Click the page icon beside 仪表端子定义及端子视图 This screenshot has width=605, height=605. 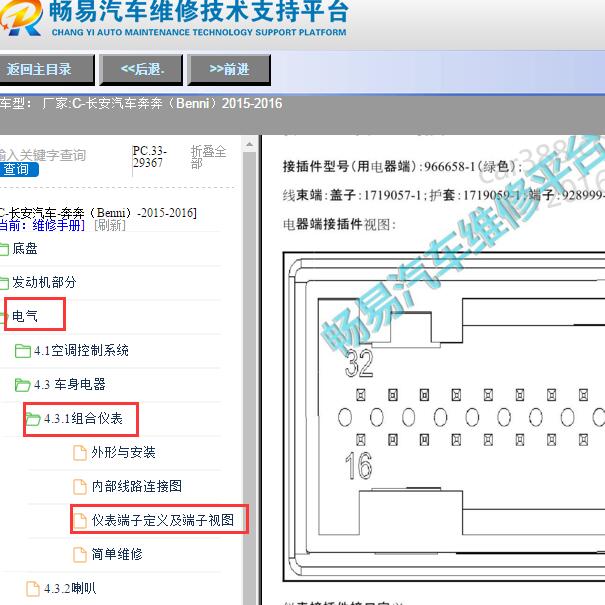80,521
